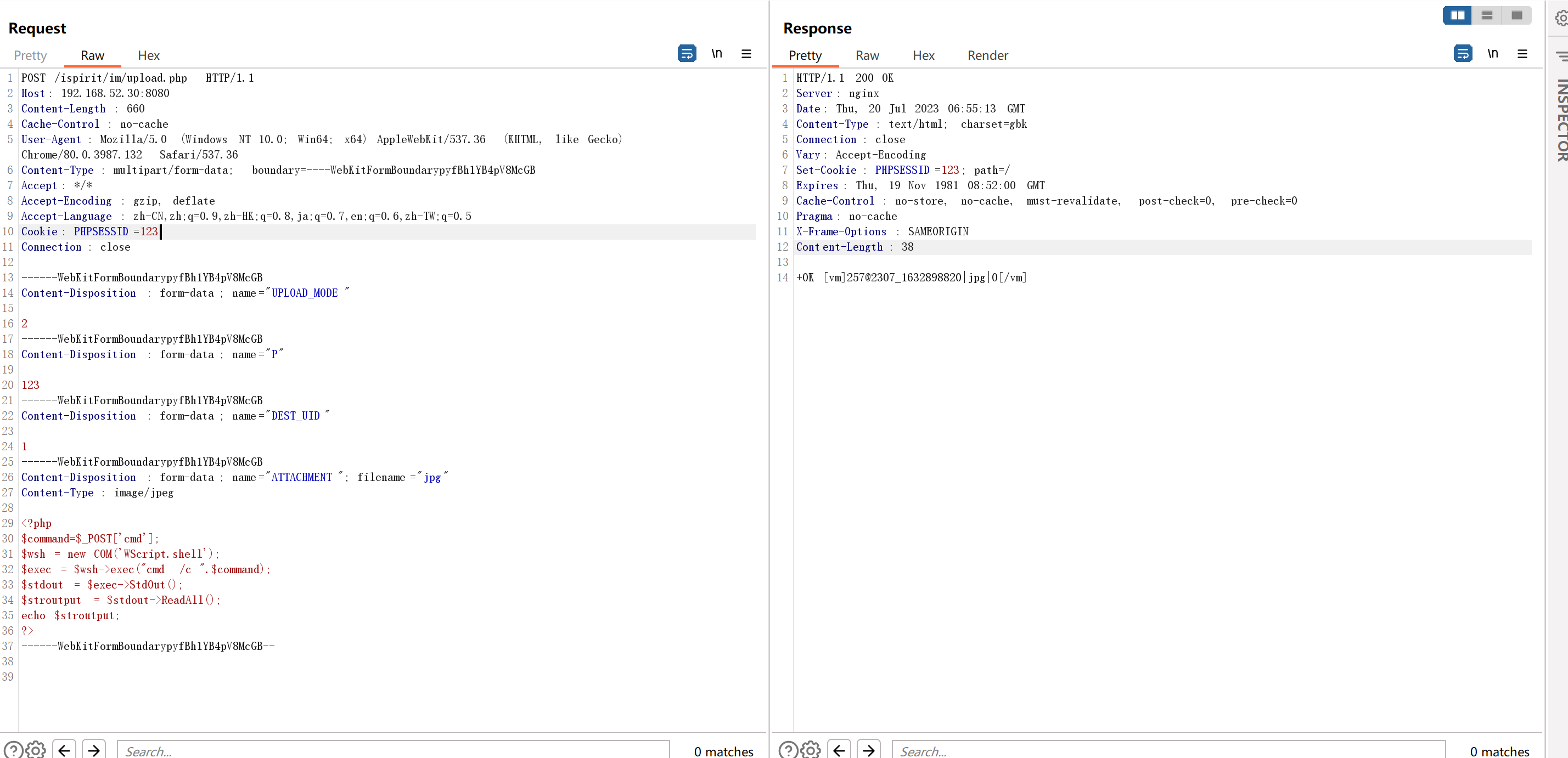The image size is (1568, 758).
Task: Click echo $stroutput line in request
Action: click(x=70, y=615)
